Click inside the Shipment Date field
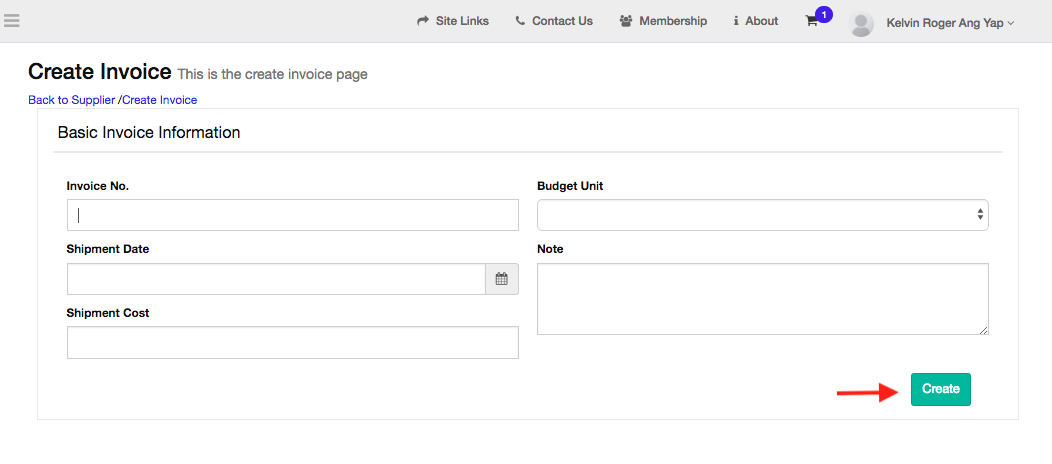 276,279
